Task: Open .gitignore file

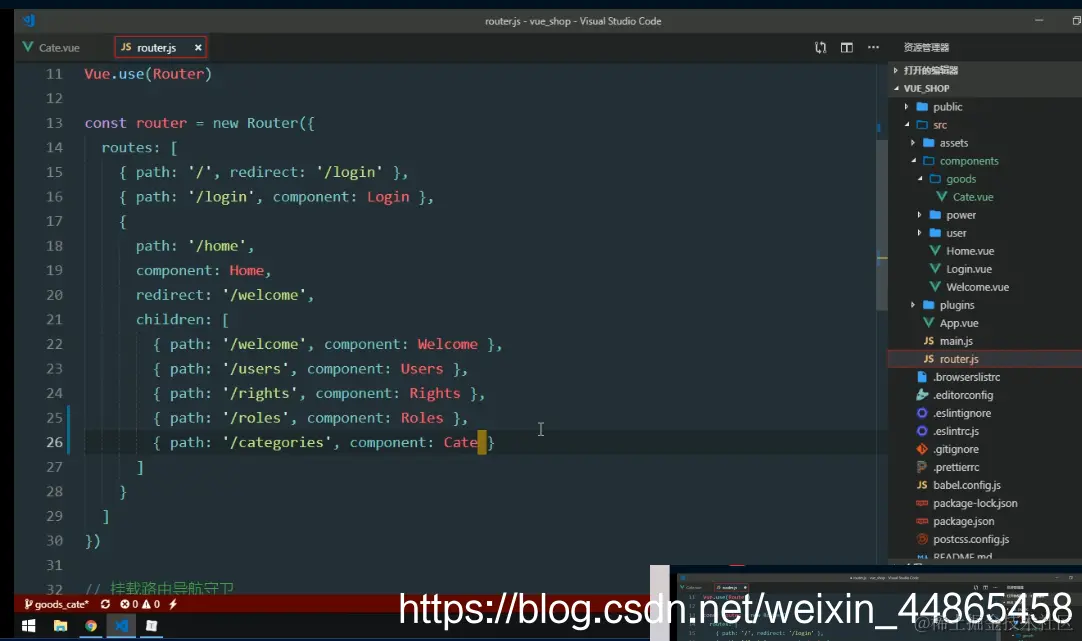Action: (x=956, y=448)
